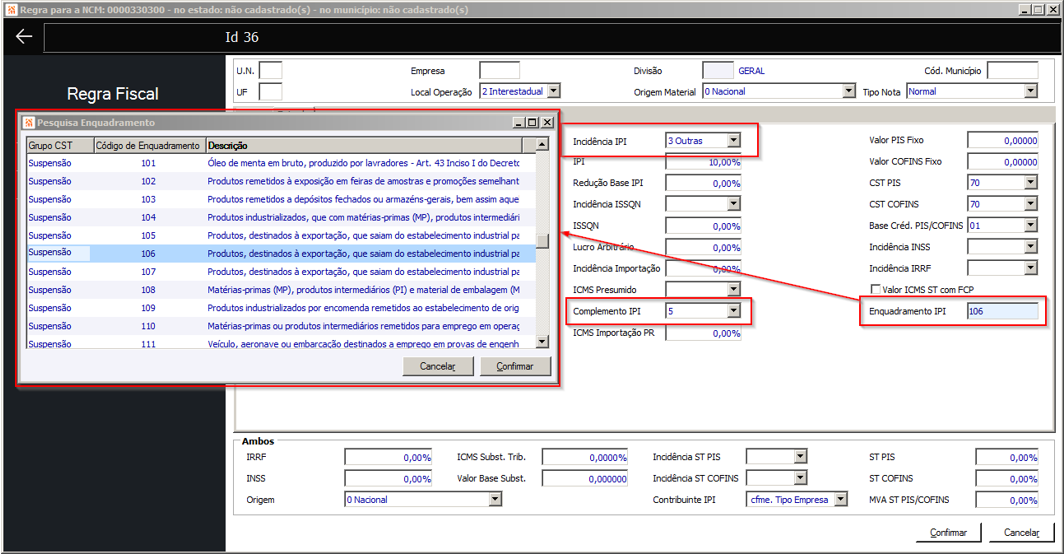Open Incidência IRRF dropdown

(1031, 268)
